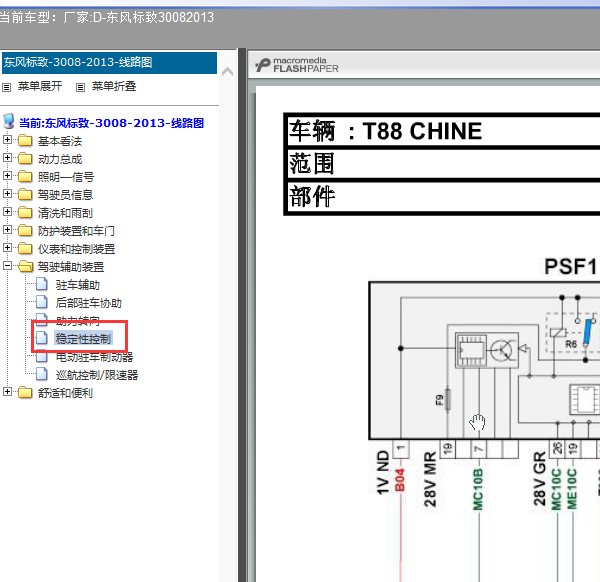Select the 东风标致-3008-2013-线路图 header tab
The width and height of the screenshot is (600, 582).
pyautogui.click(x=109, y=62)
